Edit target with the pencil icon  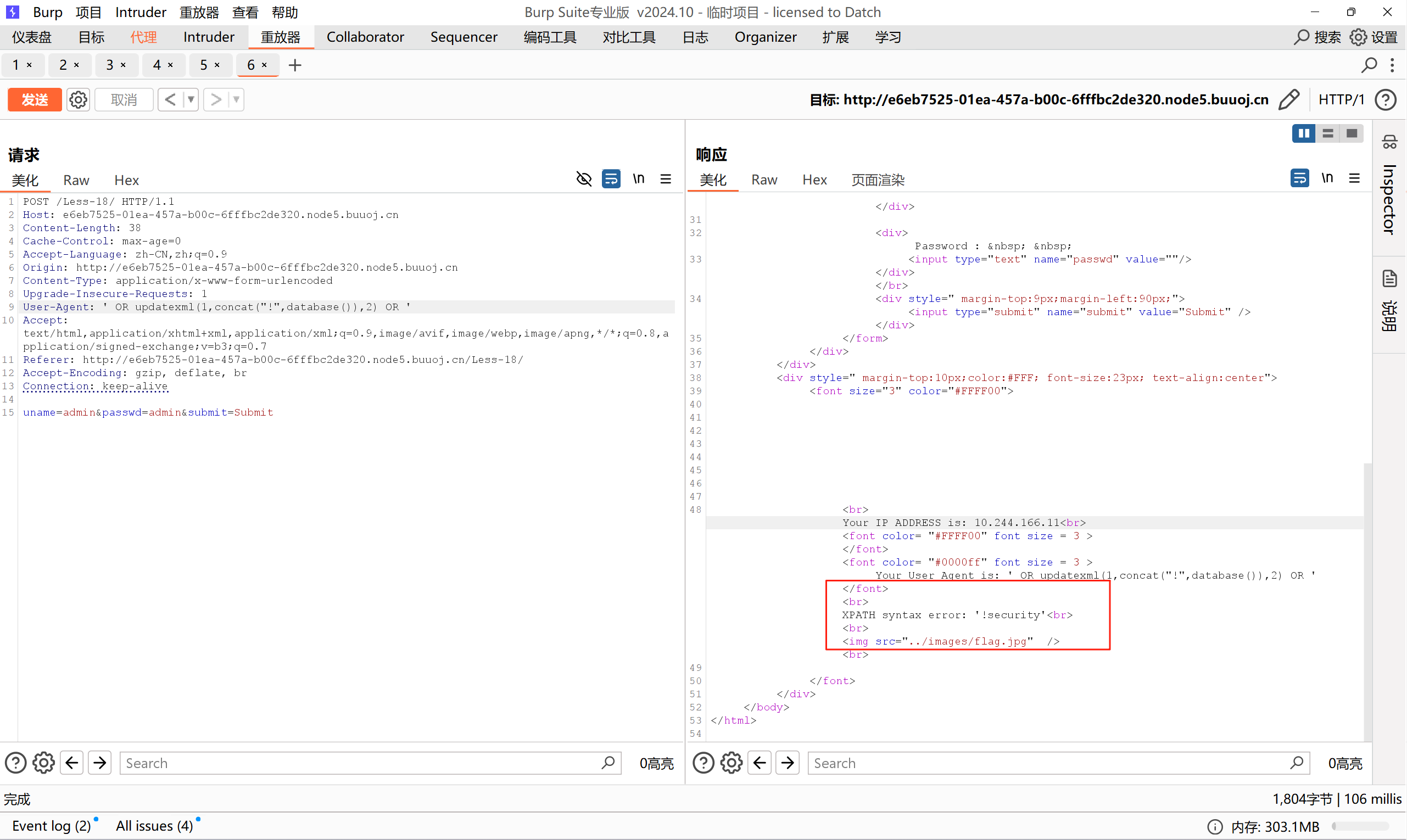coord(1289,99)
